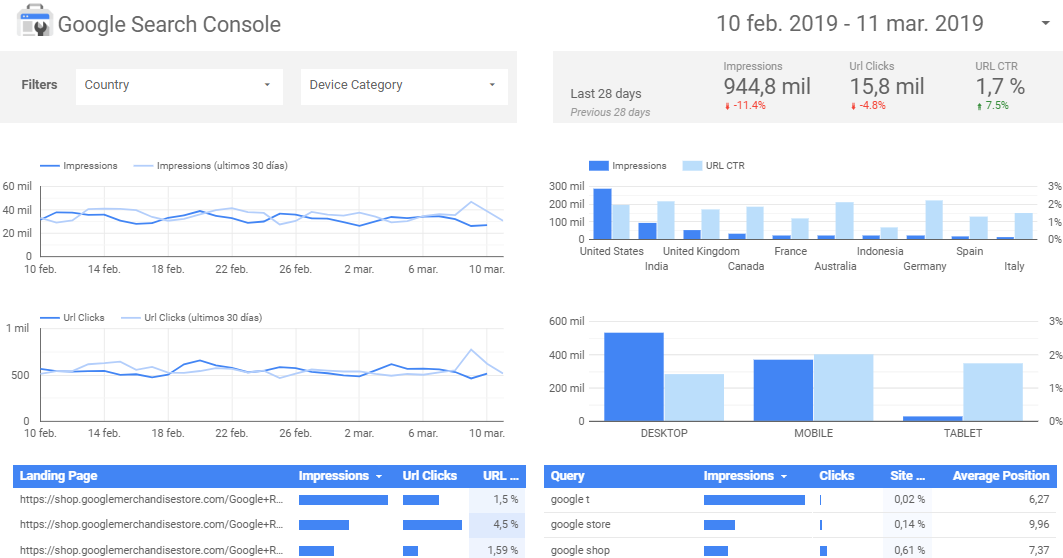Click the India impressions bar
Viewport: 1063px width, 558px height.
click(x=647, y=231)
